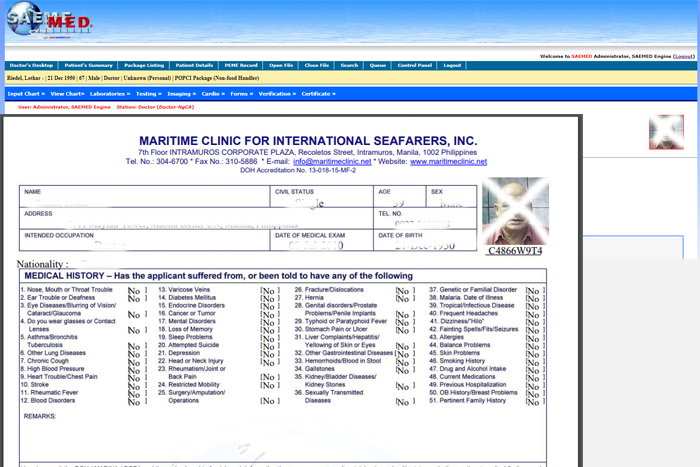Open the Doctor's Desktop tab
This screenshot has height=467, width=700.
coord(31,65)
